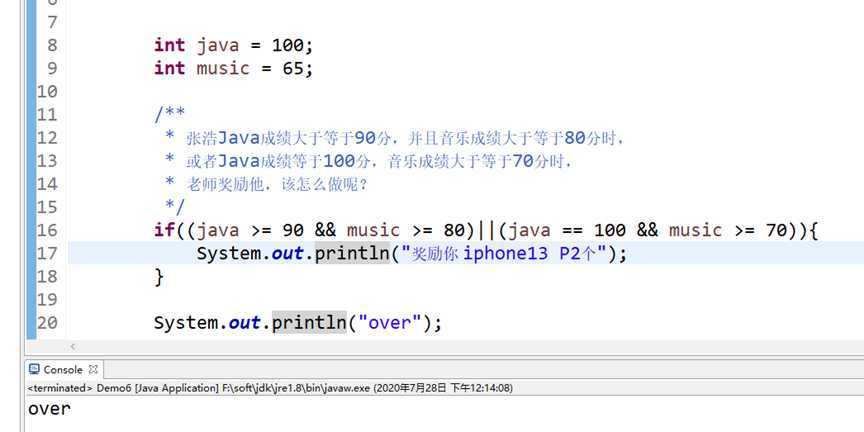Click comment line containing '等于100分'
Image resolution: width=864 pixels, height=432 pixels.
[369, 161]
